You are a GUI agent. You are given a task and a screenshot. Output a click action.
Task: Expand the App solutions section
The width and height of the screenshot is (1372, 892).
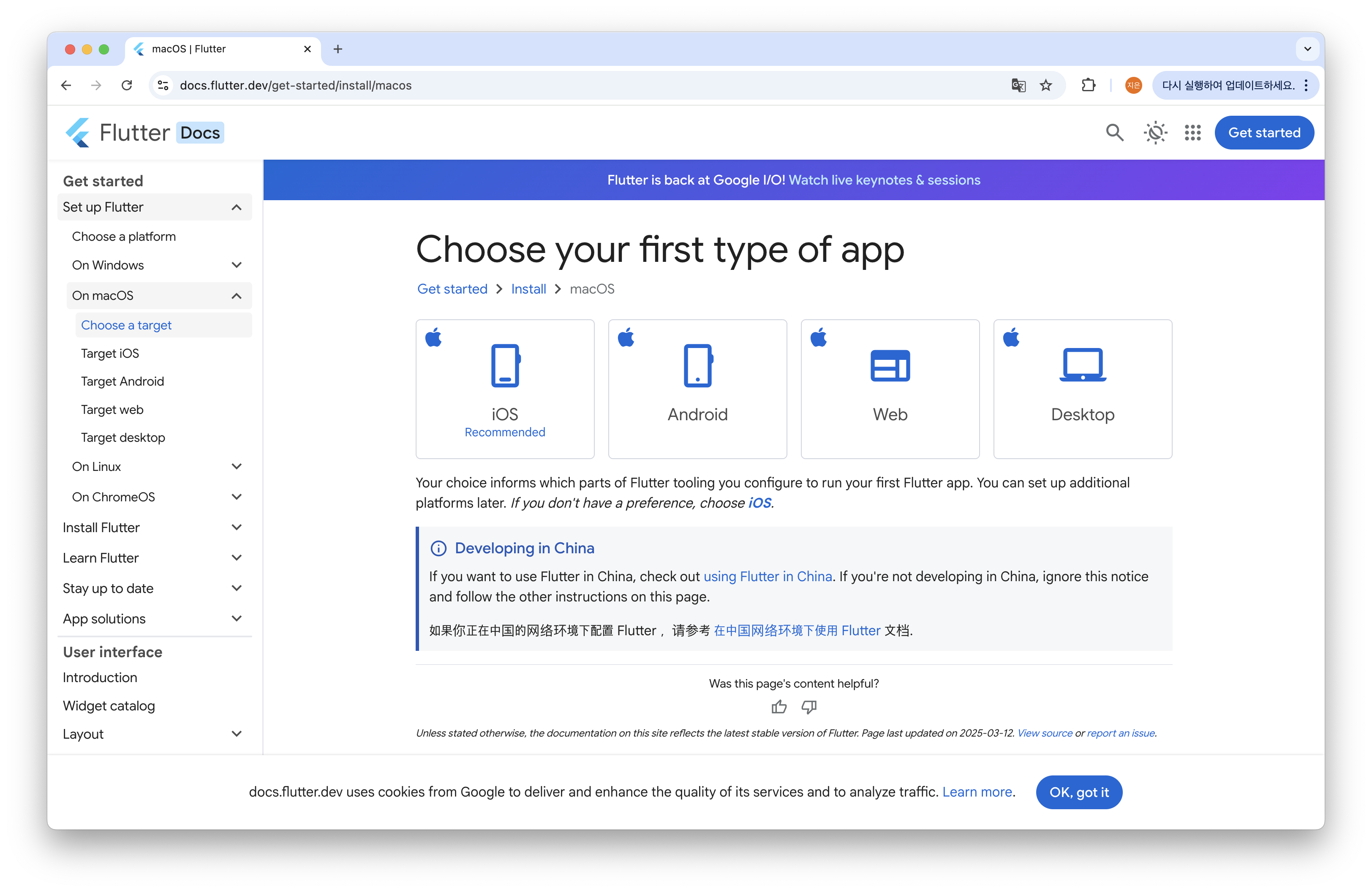coord(155,619)
